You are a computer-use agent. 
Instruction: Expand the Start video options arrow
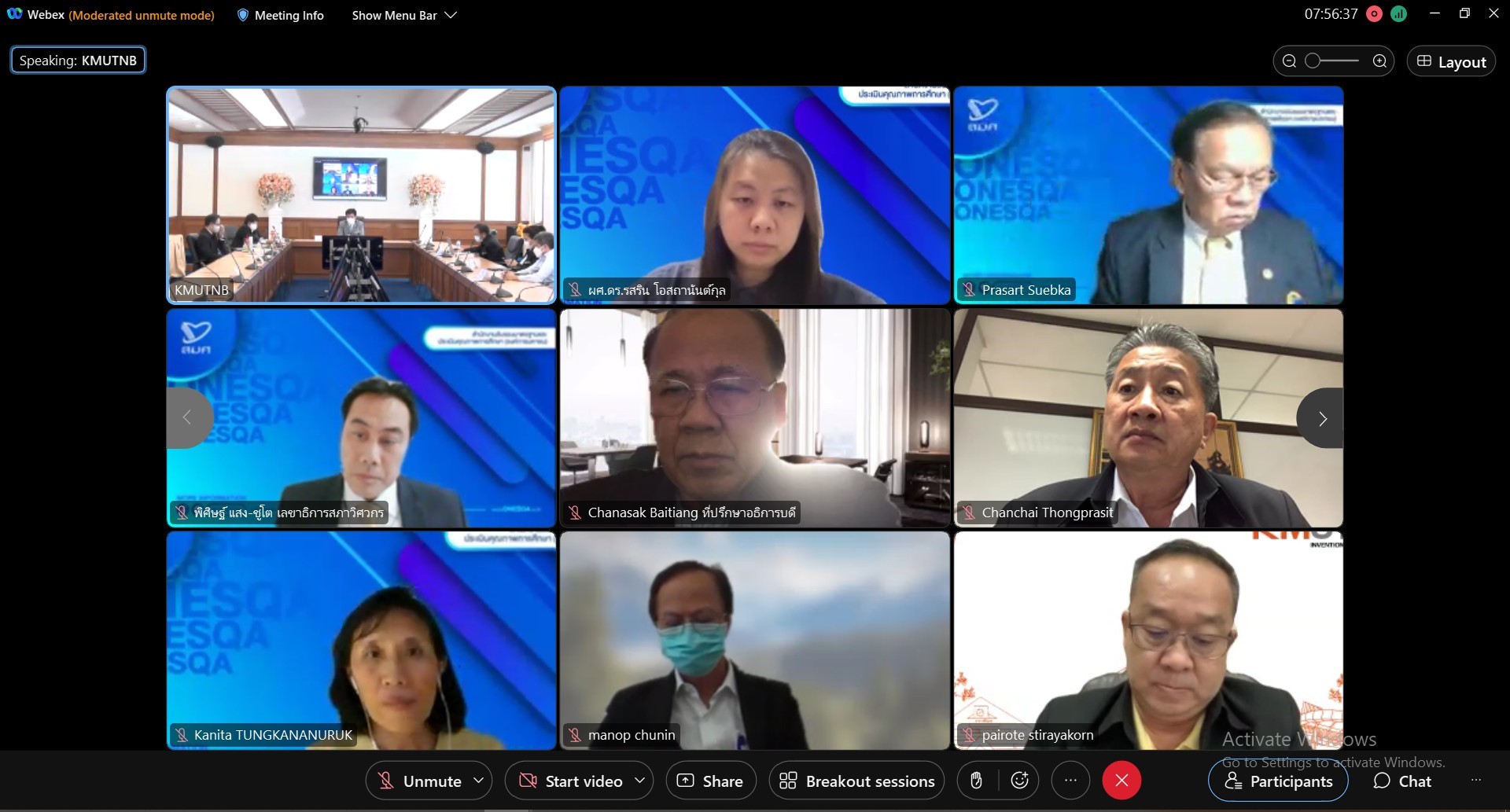click(x=639, y=781)
